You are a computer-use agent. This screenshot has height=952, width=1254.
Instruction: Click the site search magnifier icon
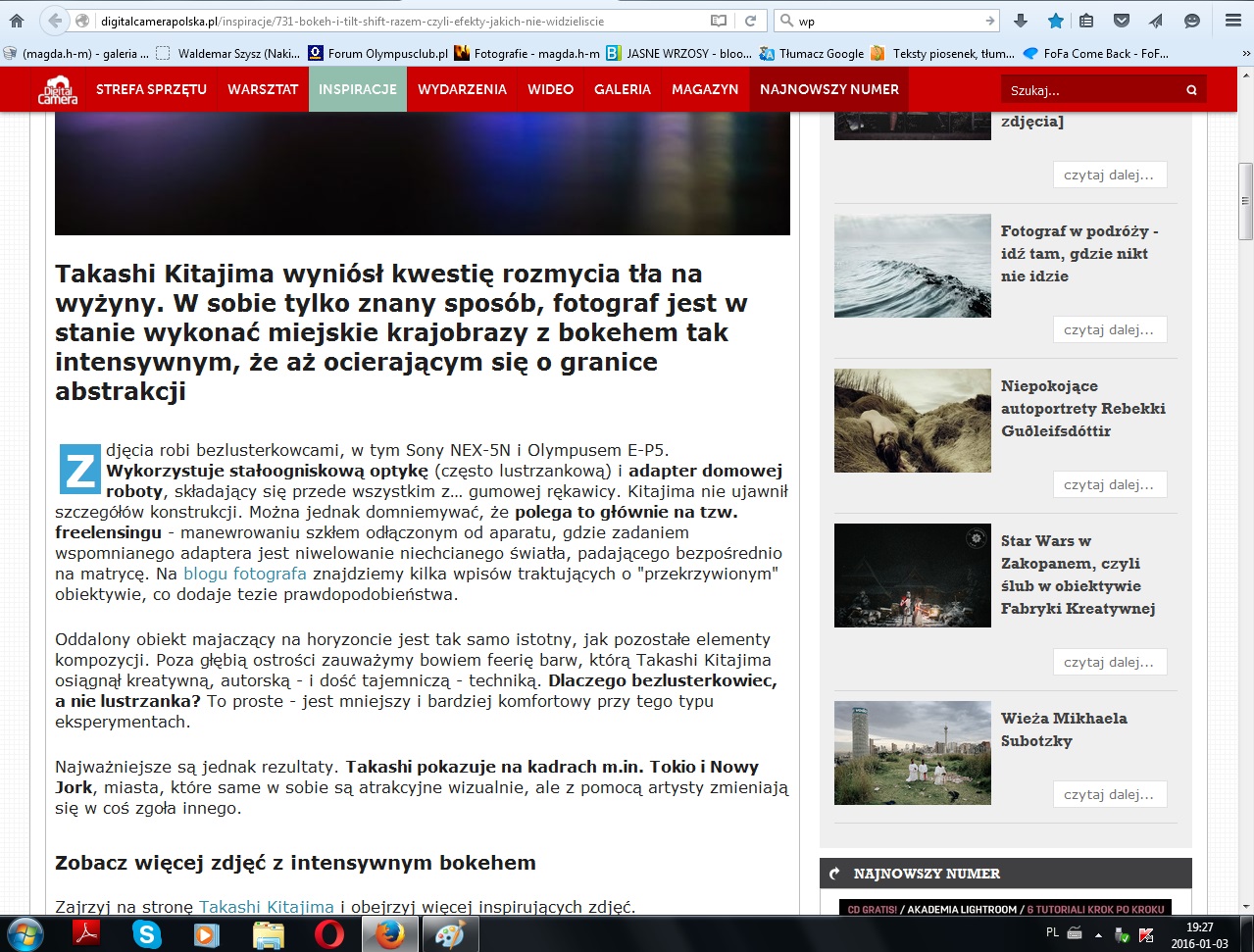pyautogui.click(x=1191, y=90)
